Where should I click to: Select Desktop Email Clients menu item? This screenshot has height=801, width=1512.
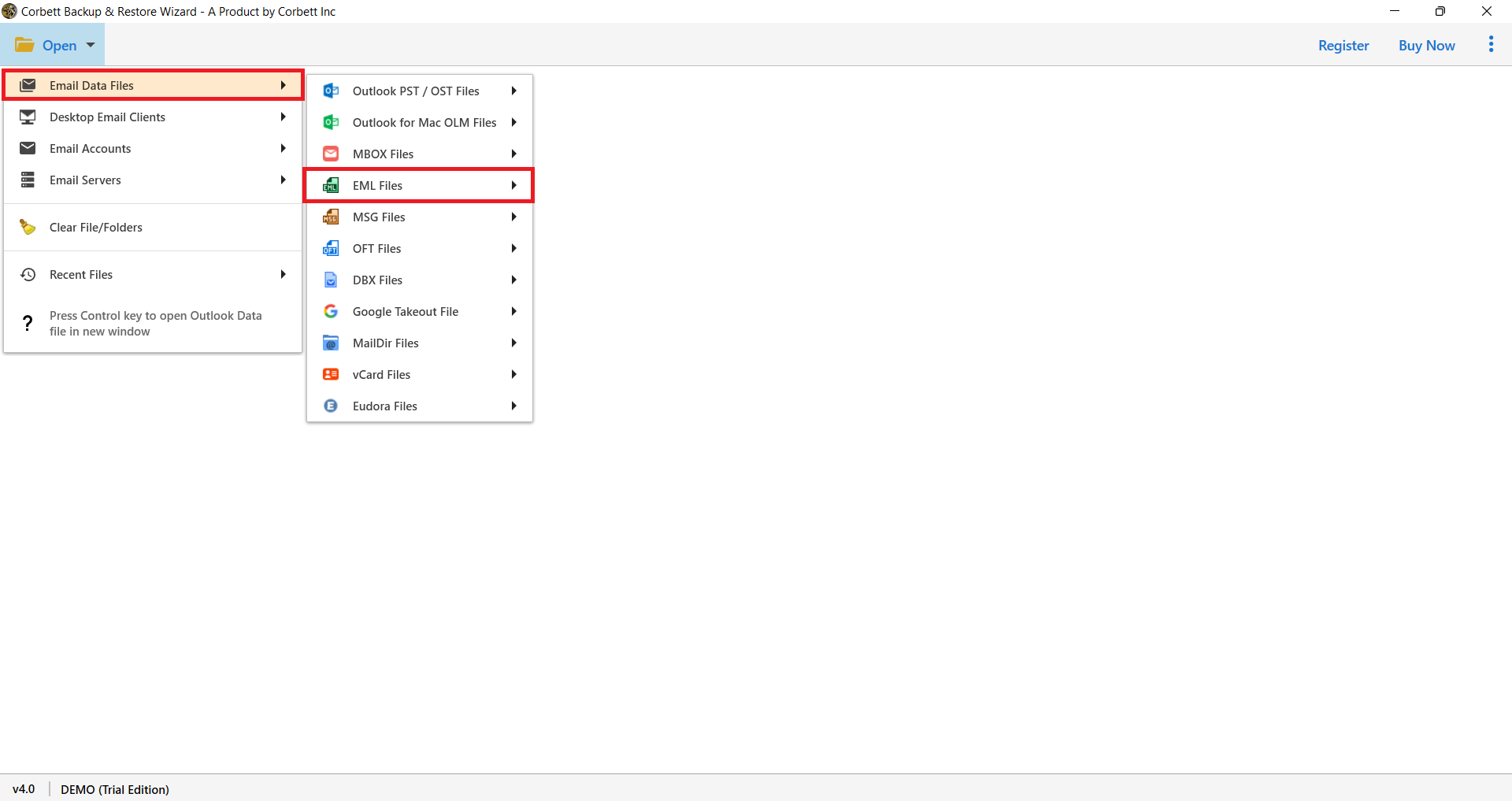point(153,117)
